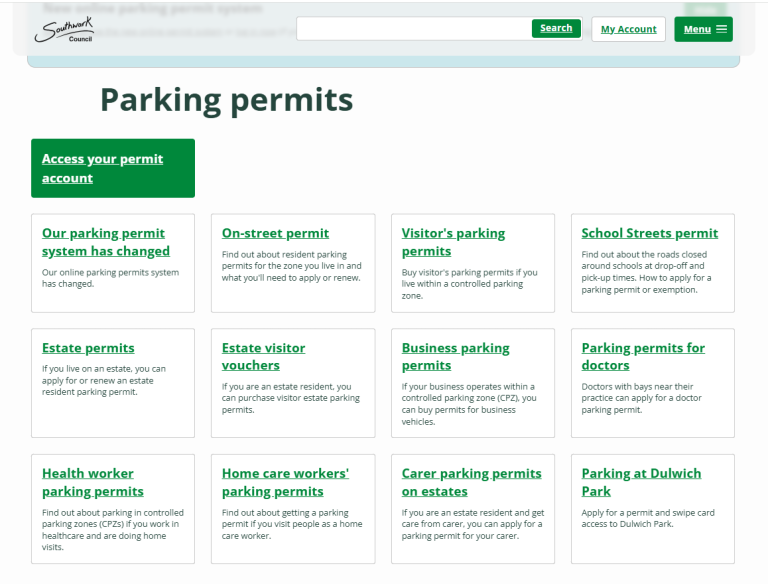The height and width of the screenshot is (584, 768).
Task: Dismiss the banner via top-right green button
Action: [705, 9]
